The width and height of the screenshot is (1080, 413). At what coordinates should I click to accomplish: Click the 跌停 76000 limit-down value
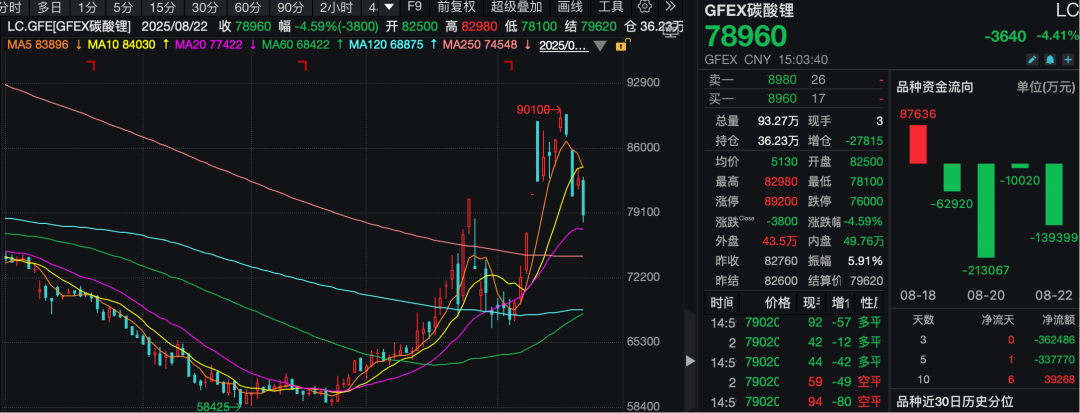pos(865,202)
